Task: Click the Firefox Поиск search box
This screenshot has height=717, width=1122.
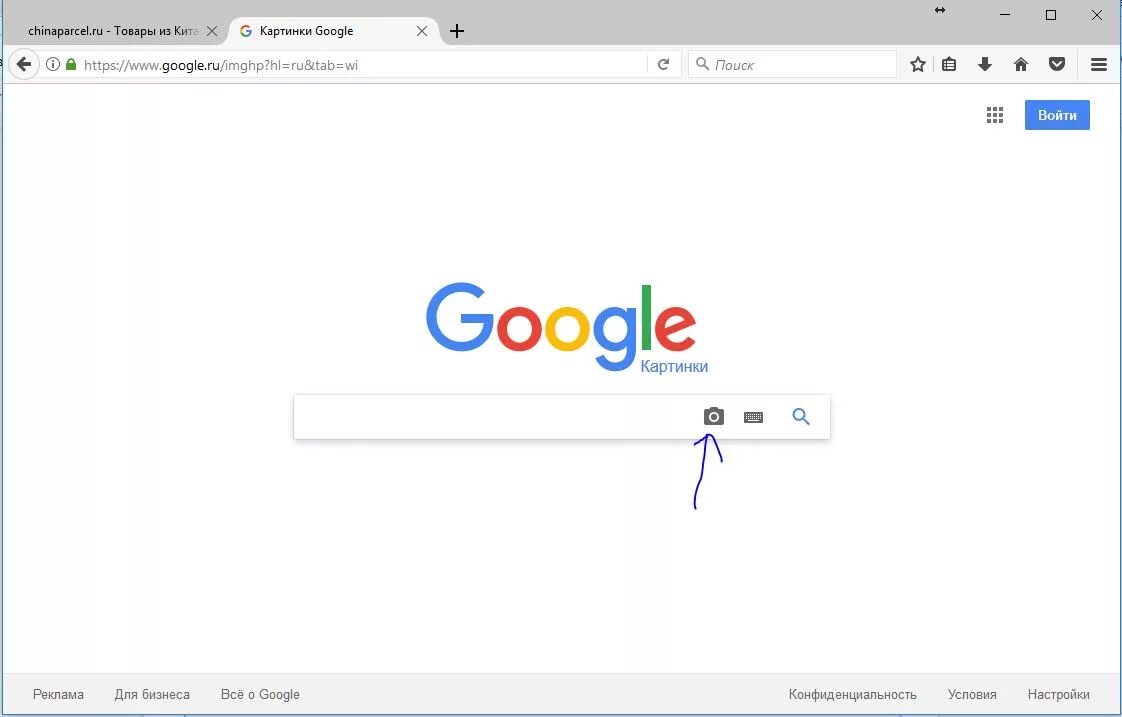Action: click(792, 64)
